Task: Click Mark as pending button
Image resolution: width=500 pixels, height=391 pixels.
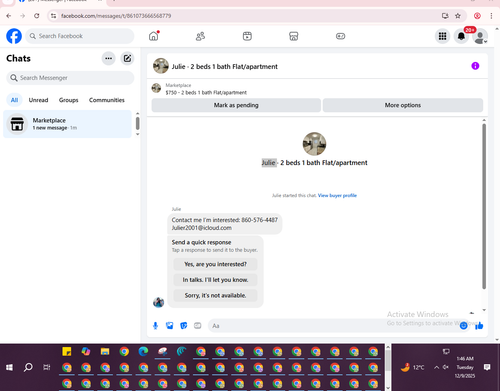Action: 236,105
